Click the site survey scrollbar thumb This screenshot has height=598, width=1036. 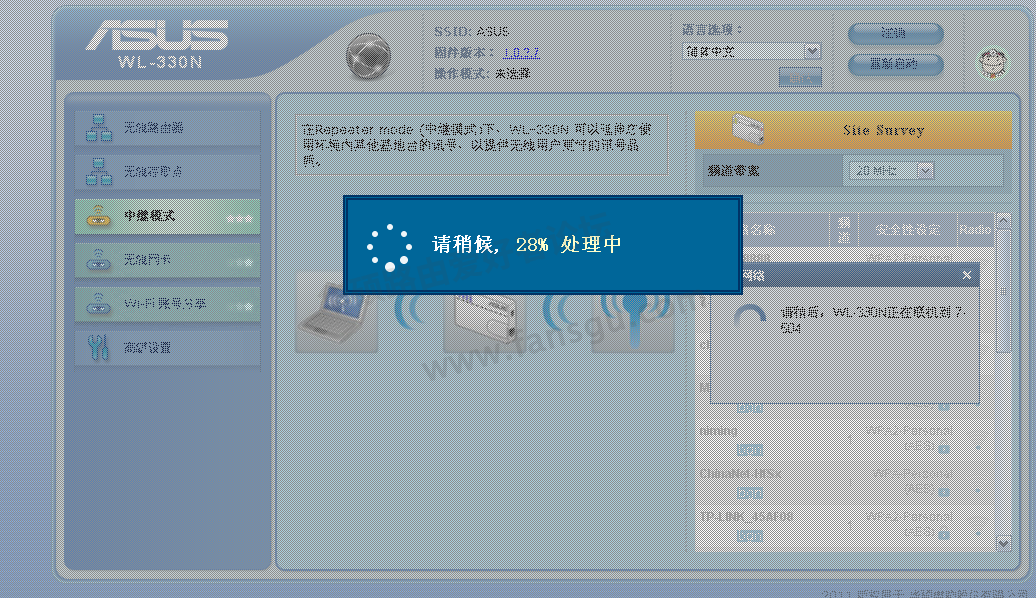[x=1003, y=291]
